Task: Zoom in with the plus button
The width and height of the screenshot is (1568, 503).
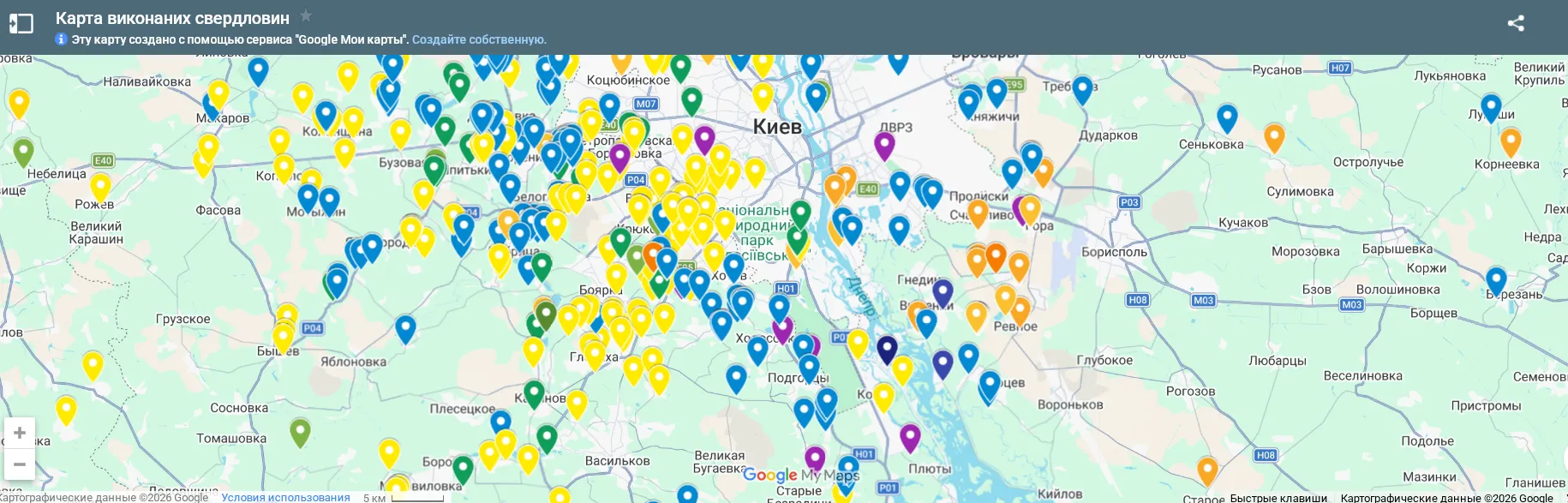Action: click(20, 433)
